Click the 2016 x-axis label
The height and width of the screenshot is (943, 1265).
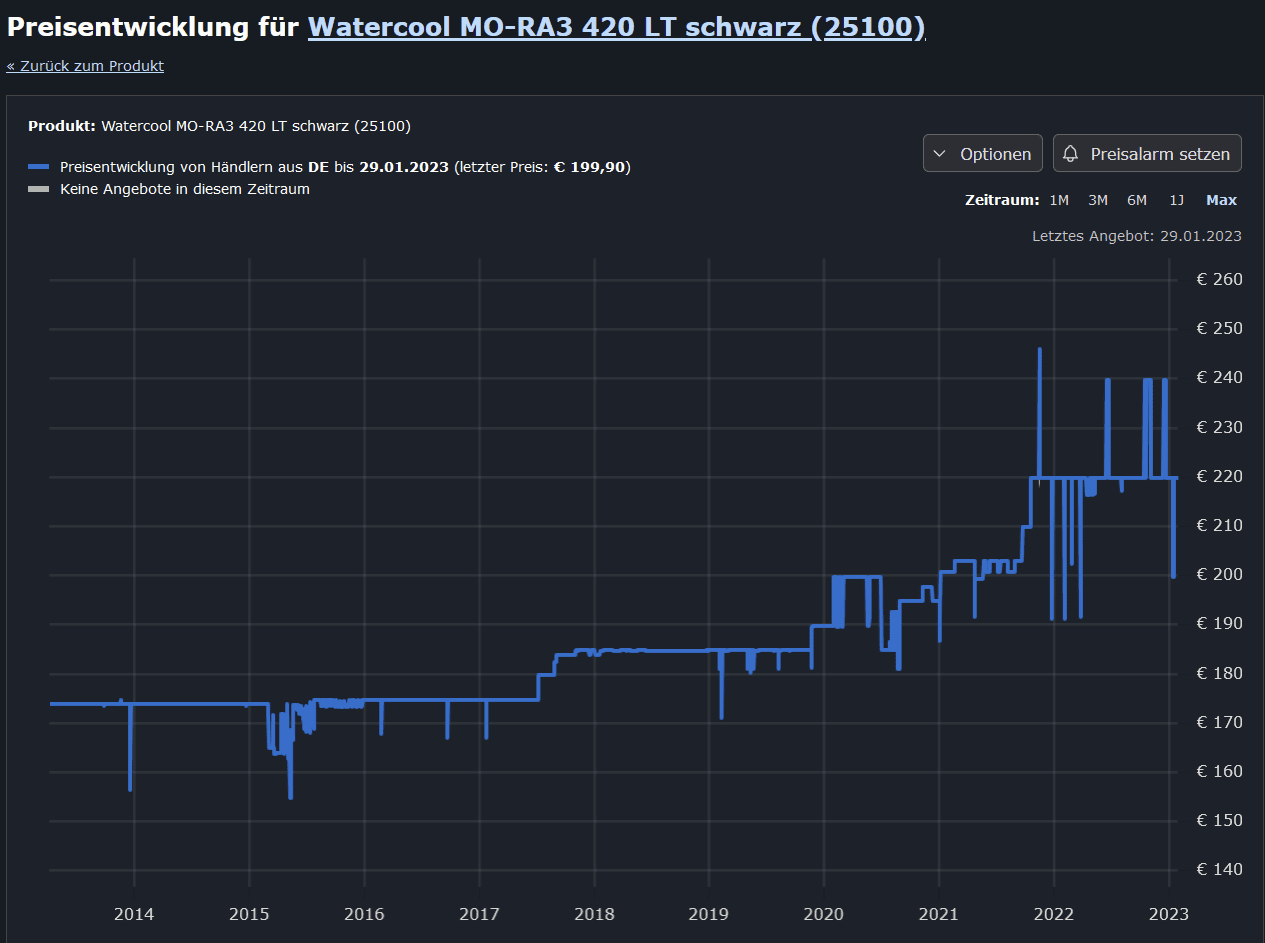pos(364,914)
